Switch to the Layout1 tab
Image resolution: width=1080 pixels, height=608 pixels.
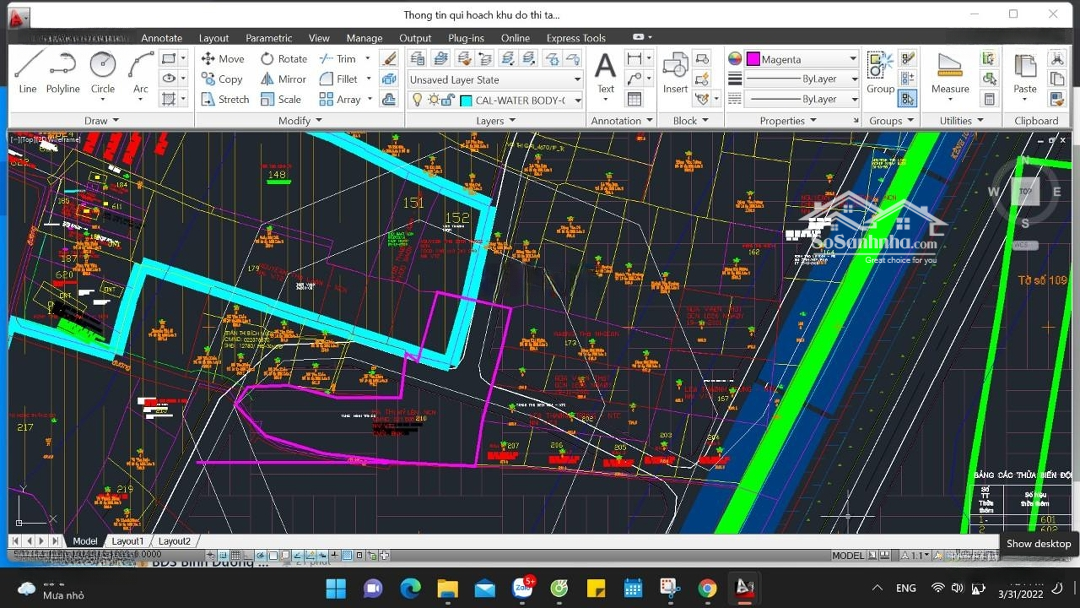127,541
